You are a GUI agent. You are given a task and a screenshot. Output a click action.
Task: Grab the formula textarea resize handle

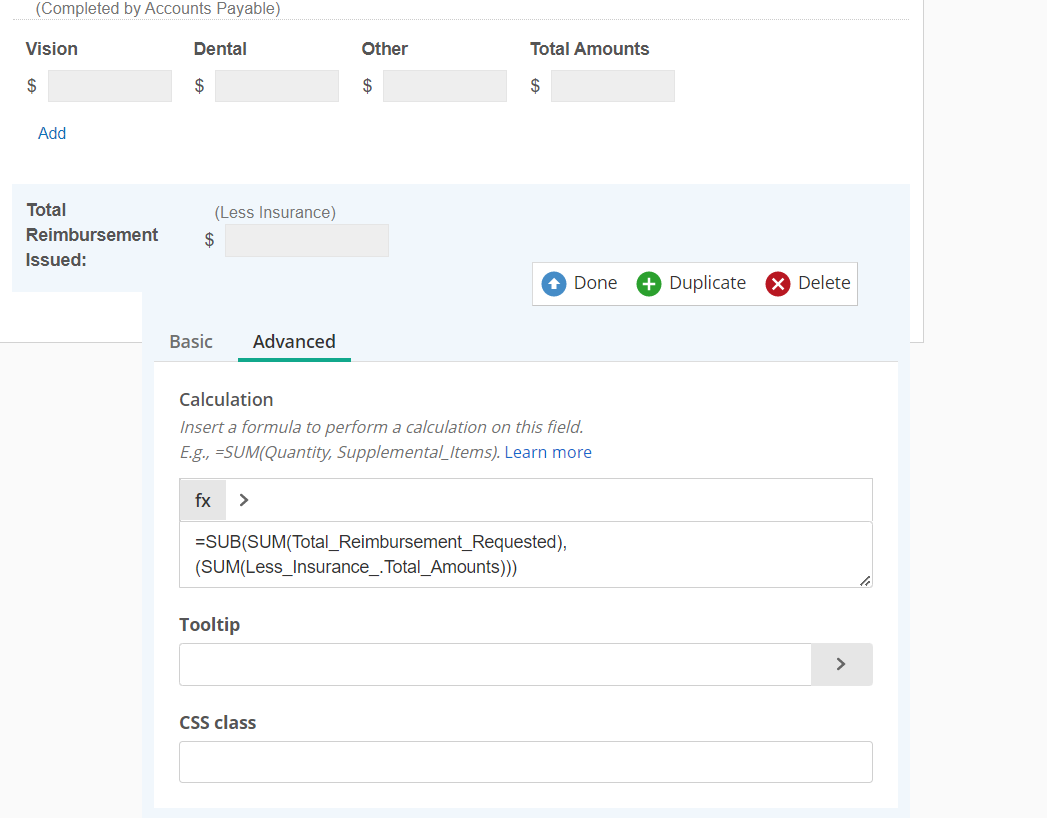coord(864,580)
